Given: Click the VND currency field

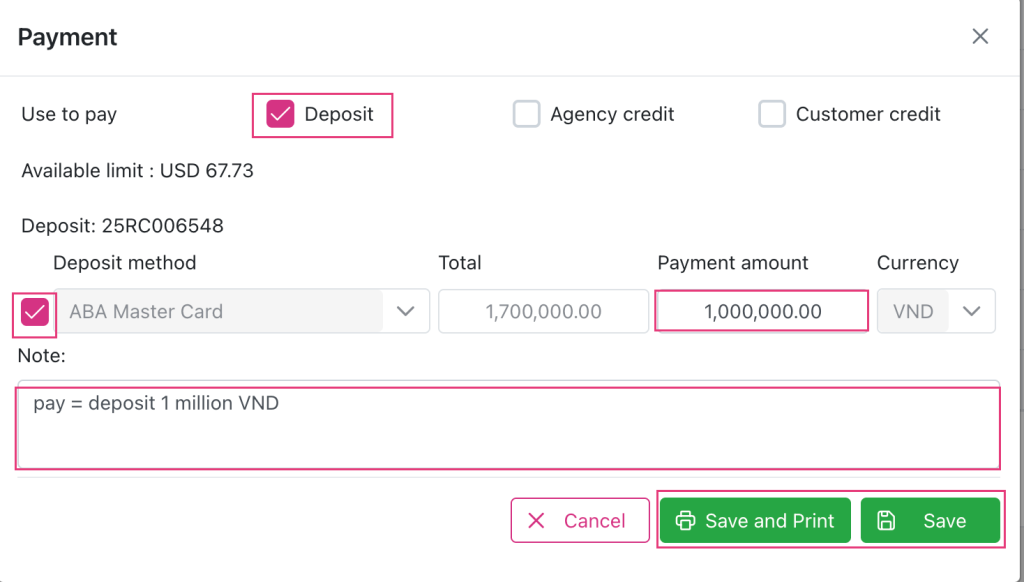Looking at the screenshot, I should click(x=913, y=312).
